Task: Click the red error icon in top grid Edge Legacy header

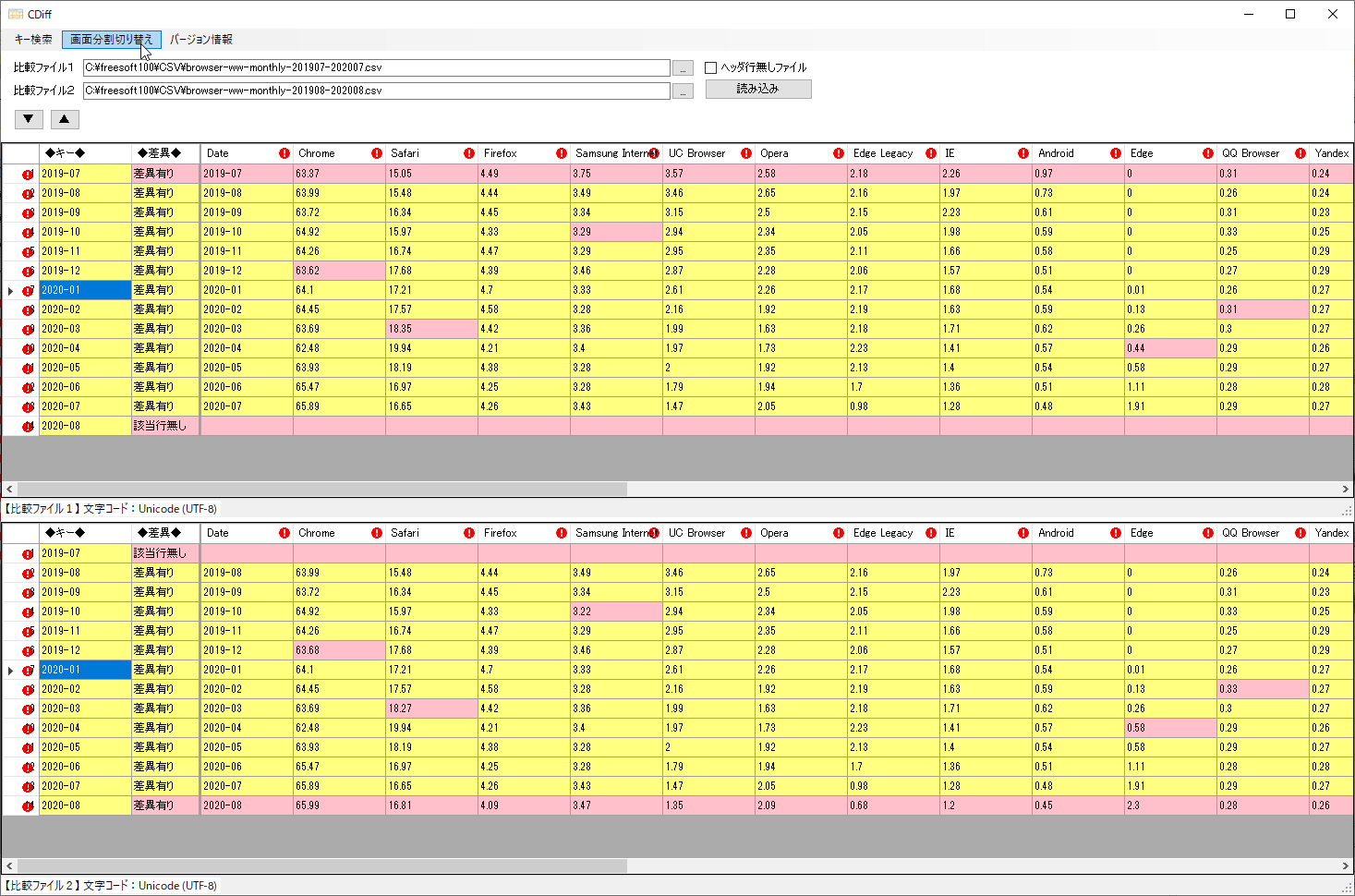Action: [931, 153]
